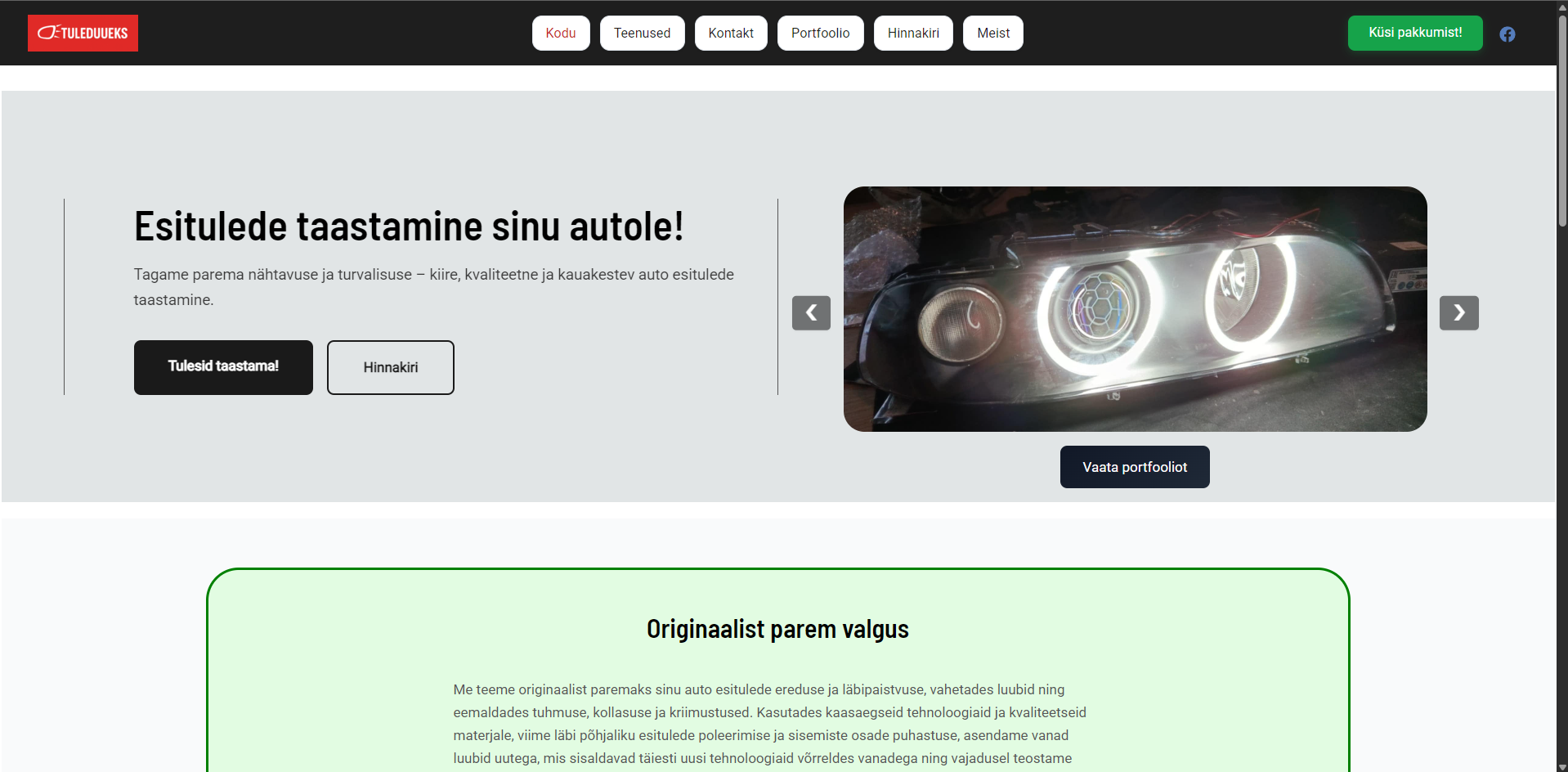
Task: Select the outlined Hinnakiri hero button
Action: click(x=391, y=367)
